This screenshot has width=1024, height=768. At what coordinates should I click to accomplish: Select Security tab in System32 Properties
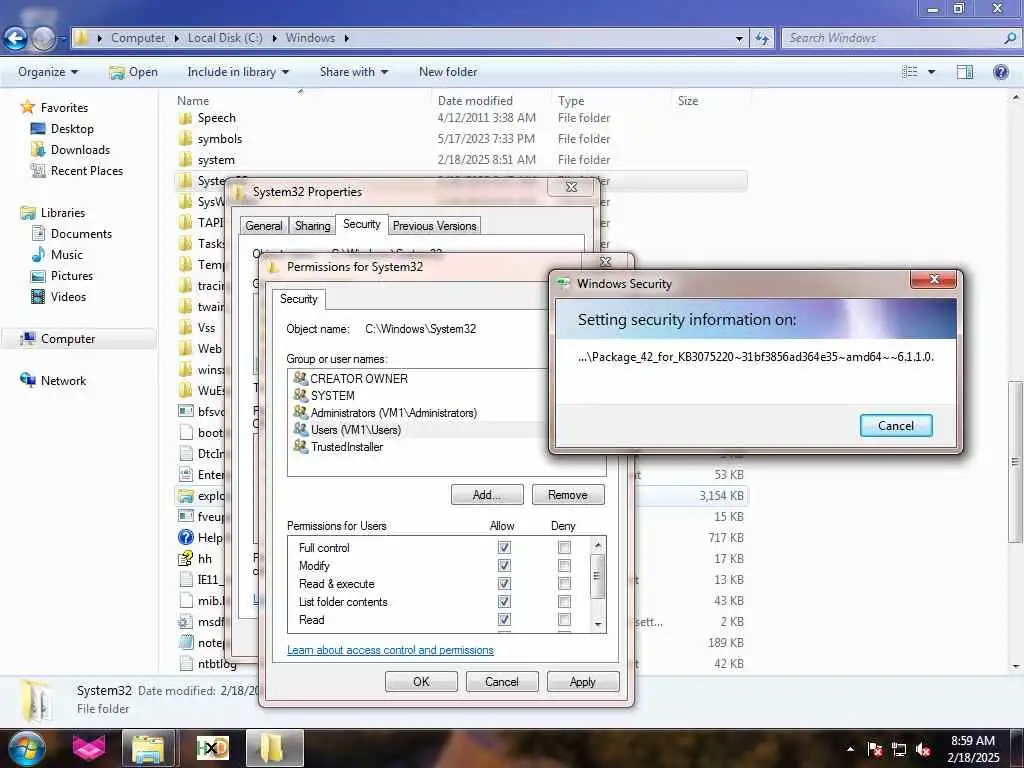362,224
